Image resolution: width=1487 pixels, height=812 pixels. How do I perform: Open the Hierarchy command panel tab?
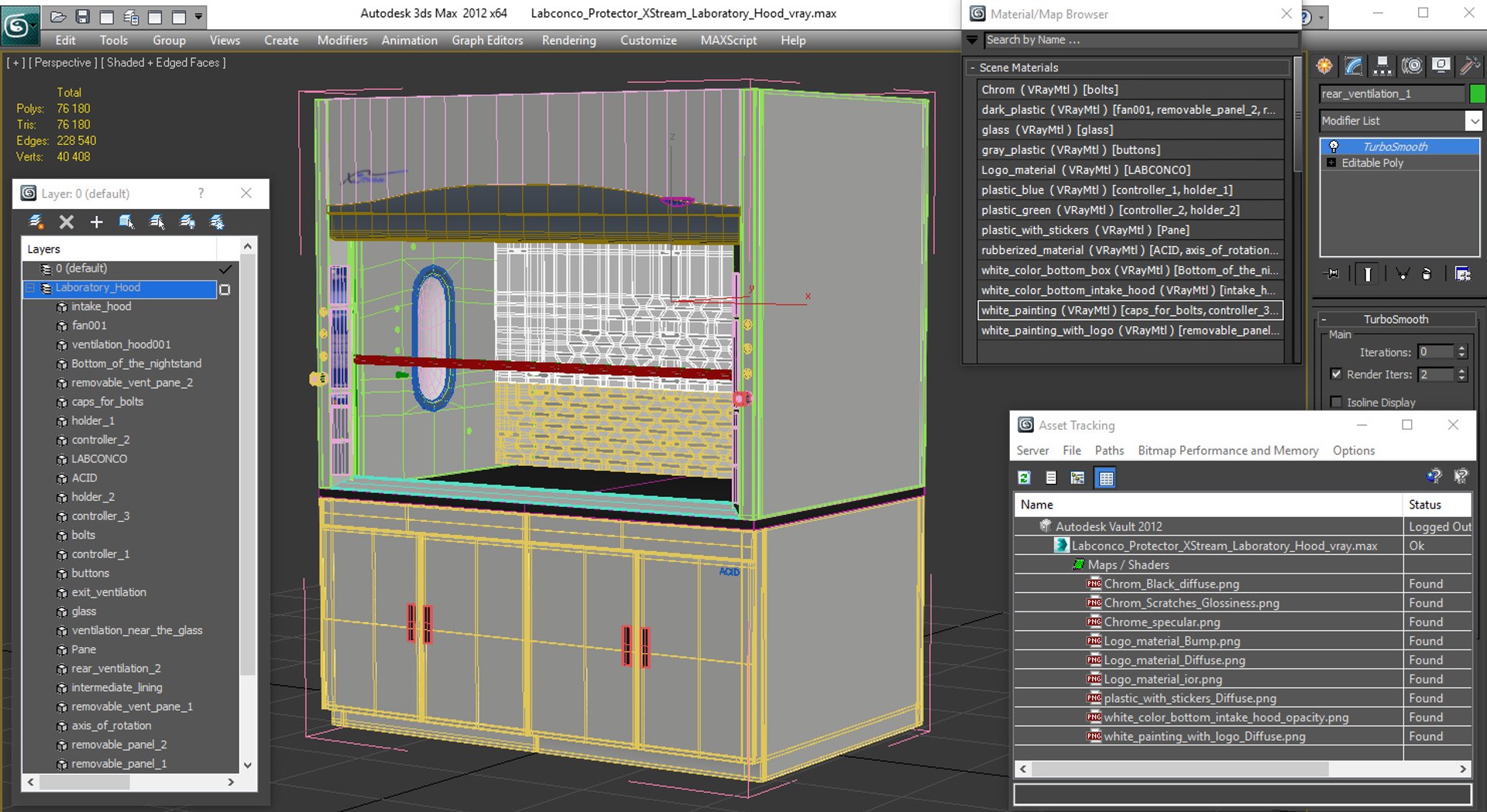pos(1382,67)
